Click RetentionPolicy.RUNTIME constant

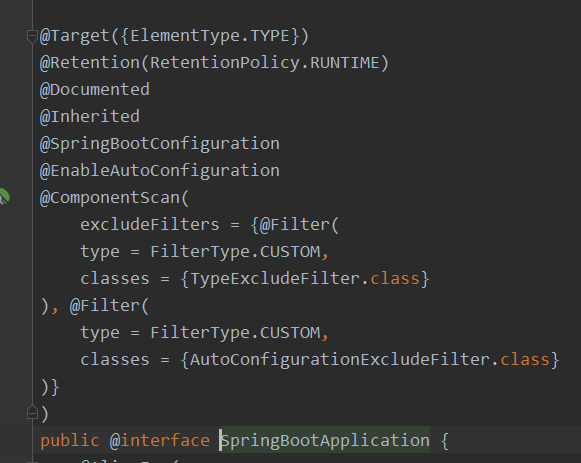[x=265, y=63]
